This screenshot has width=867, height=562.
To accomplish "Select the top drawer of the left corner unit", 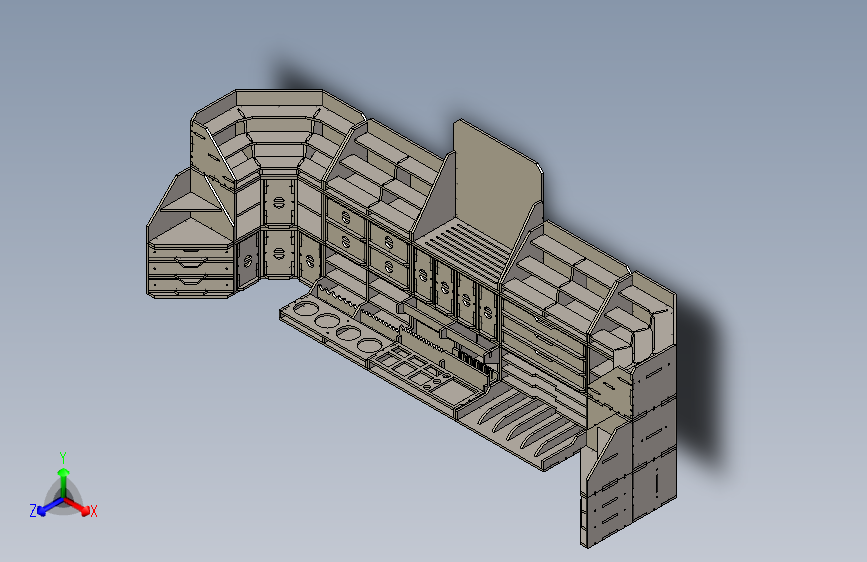I will coord(191,256).
